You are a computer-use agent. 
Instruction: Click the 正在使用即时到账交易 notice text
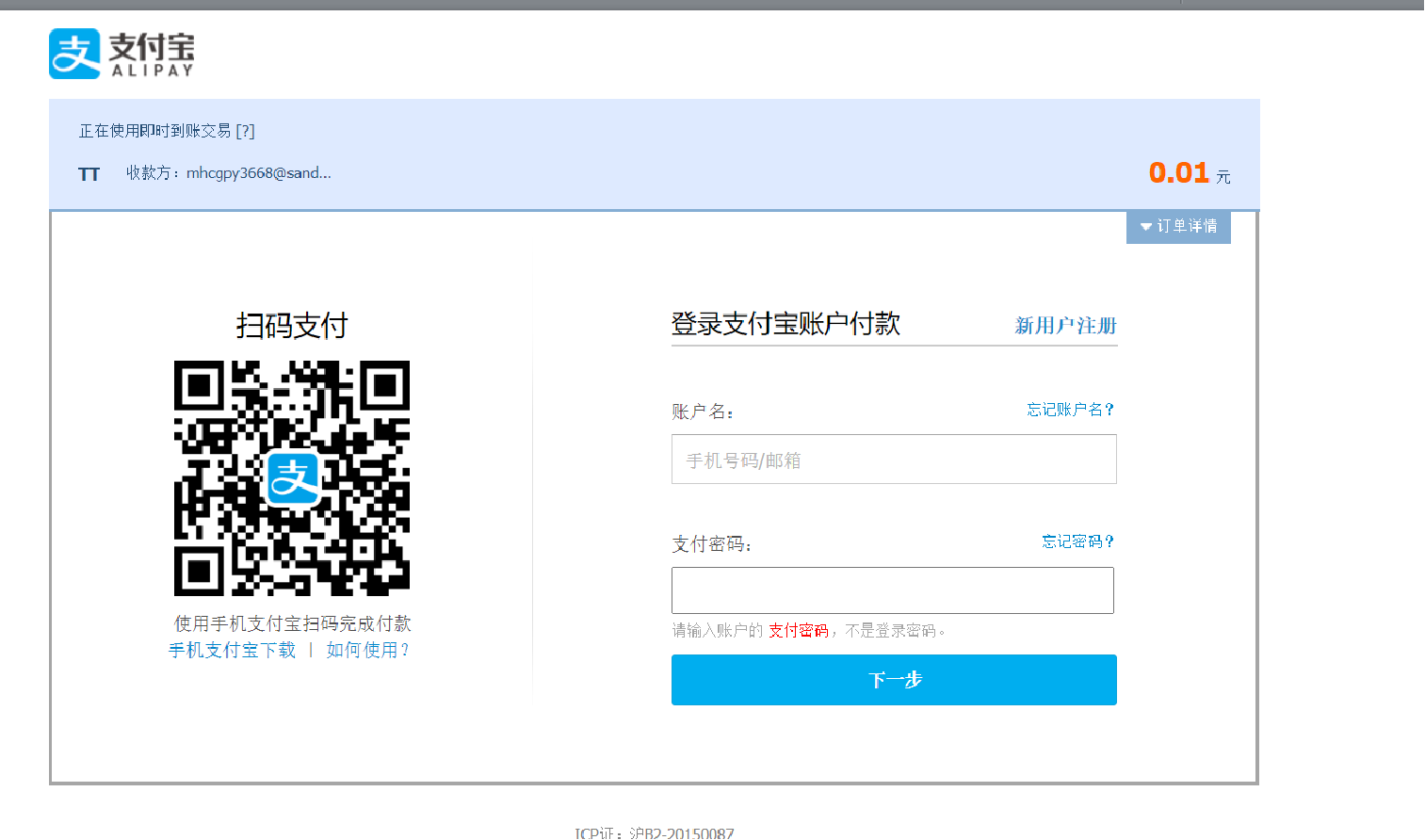pos(154,131)
